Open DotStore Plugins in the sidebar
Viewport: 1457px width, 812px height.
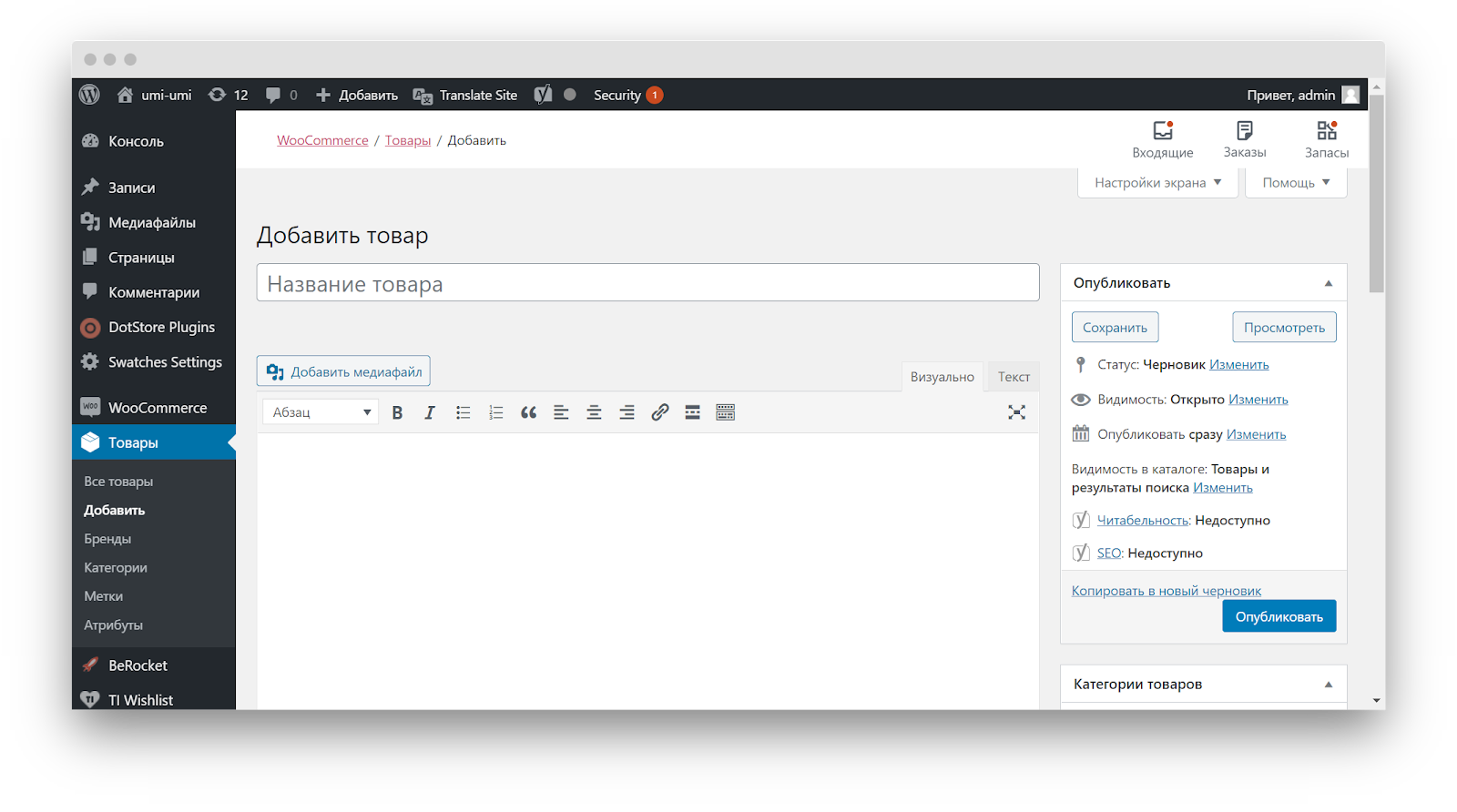pyautogui.click(x=153, y=327)
